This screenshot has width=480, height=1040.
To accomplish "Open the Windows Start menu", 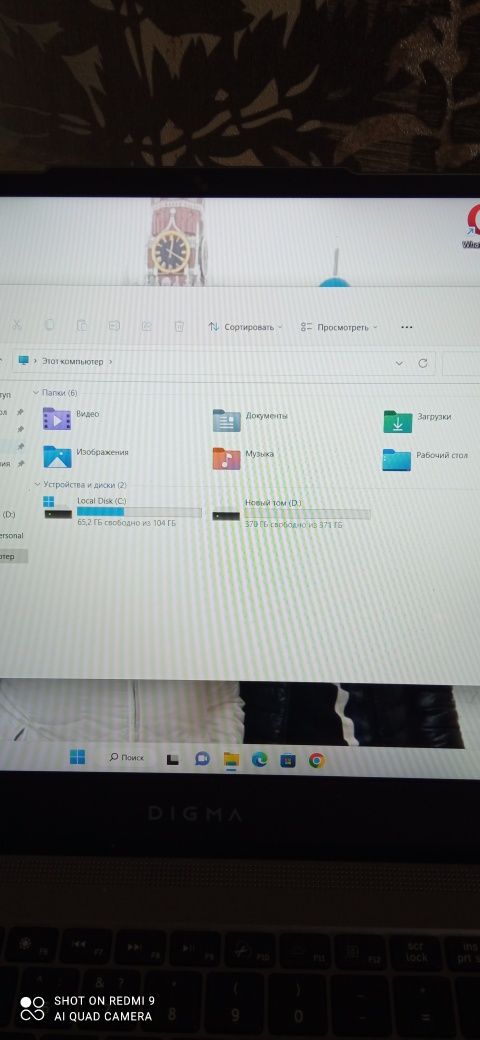I will [x=78, y=757].
